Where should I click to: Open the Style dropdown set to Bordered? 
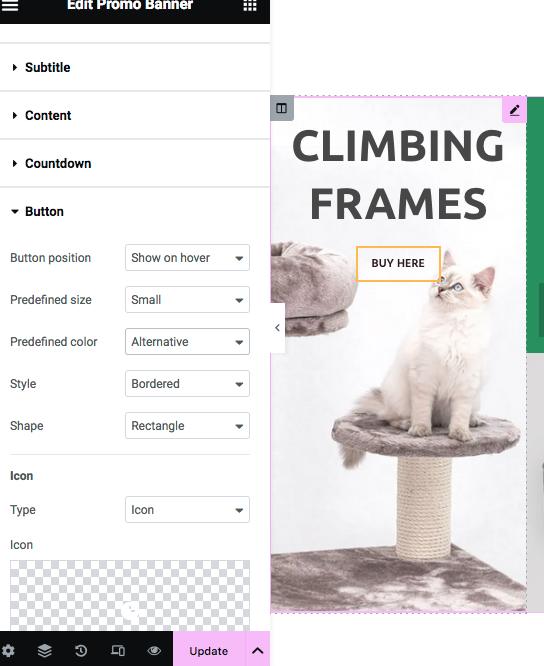187,384
